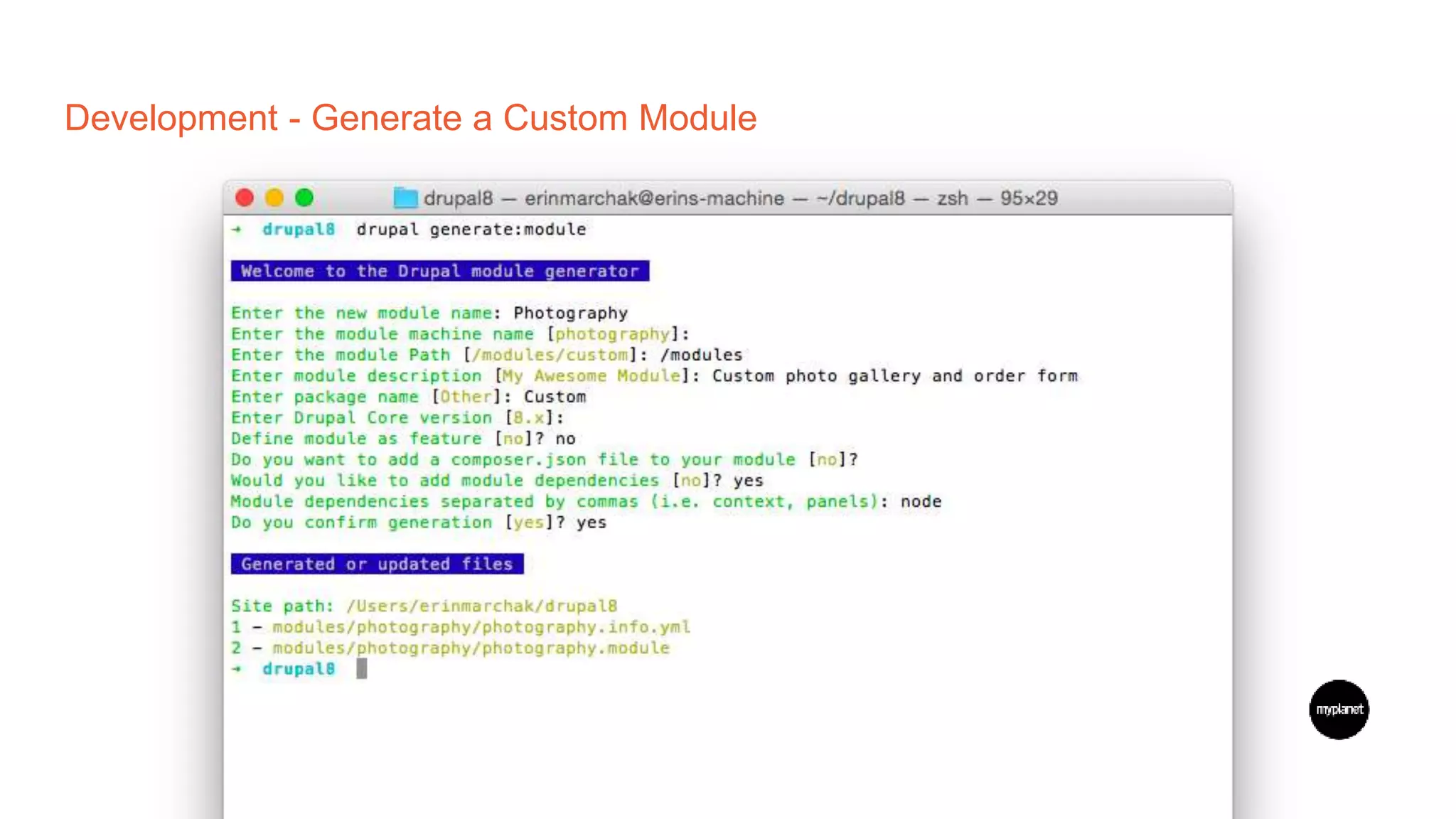Viewport: 1456px width, 819px height.
Task: Click the 'Enter package name' line
Action: (x=408, y=397)
